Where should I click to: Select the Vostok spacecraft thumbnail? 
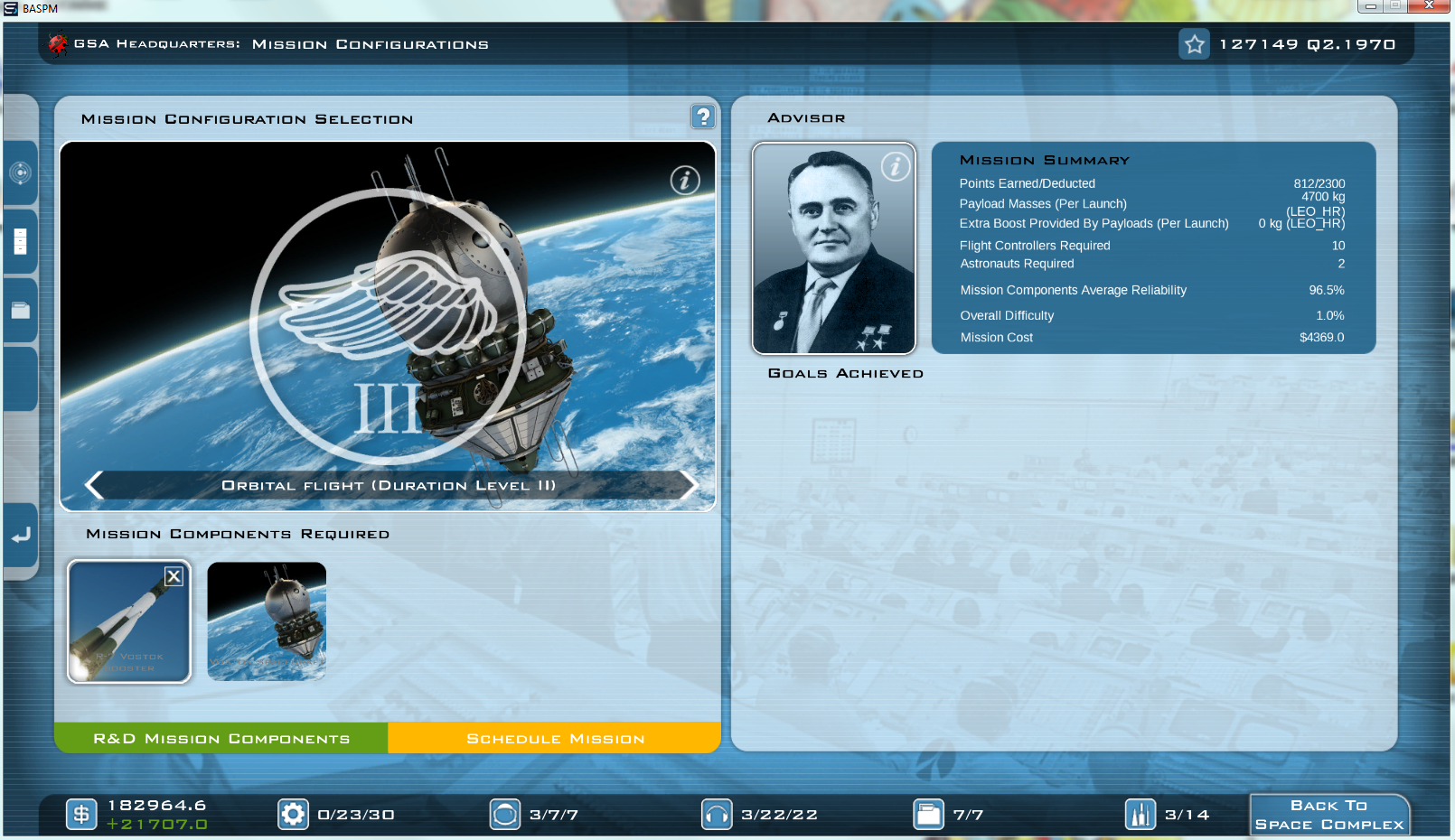pos(267,621)
